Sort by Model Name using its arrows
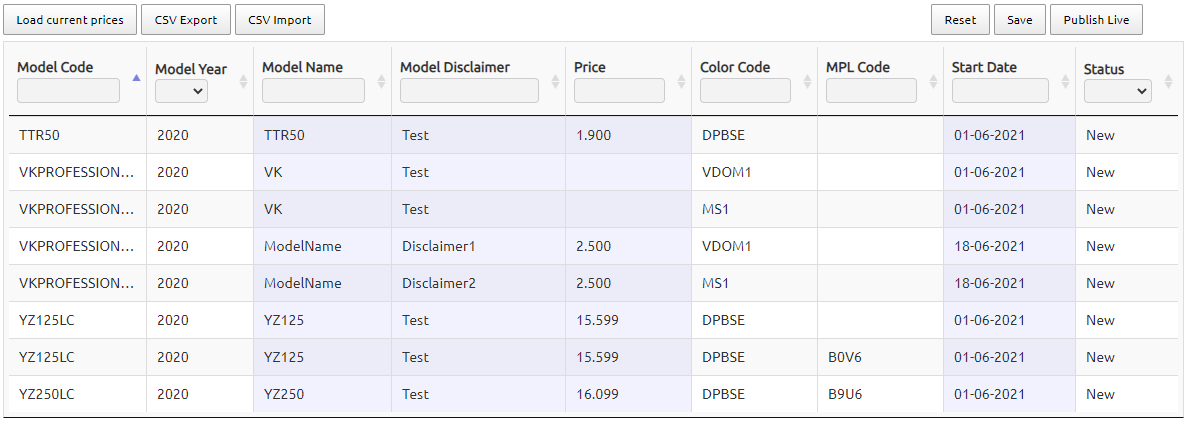This screenshot has height=424, width=1189. (381, 81)
